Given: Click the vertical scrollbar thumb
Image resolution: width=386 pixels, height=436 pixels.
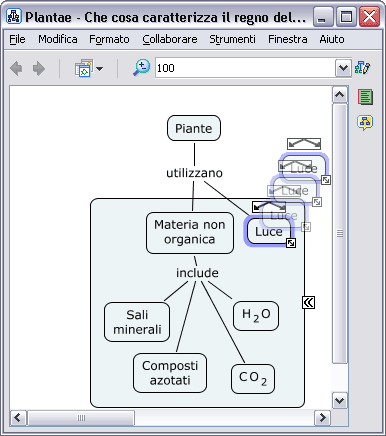Looking at the screenshot, I should coord(340,233).
